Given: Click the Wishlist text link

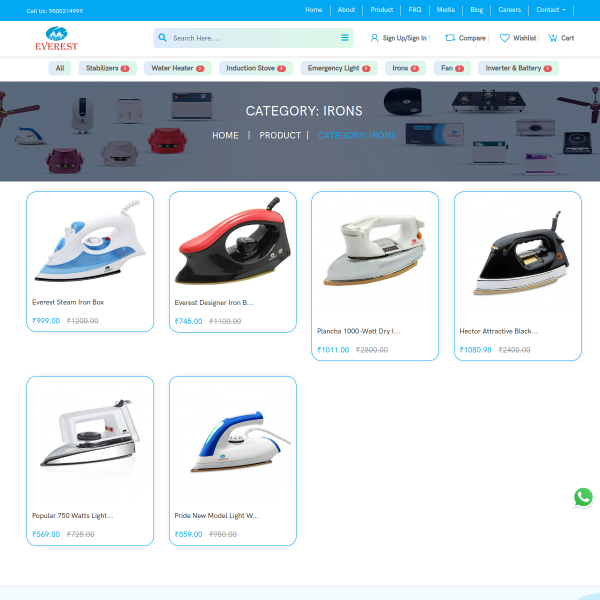Looking at the screenshot, I should pos(524,38).
